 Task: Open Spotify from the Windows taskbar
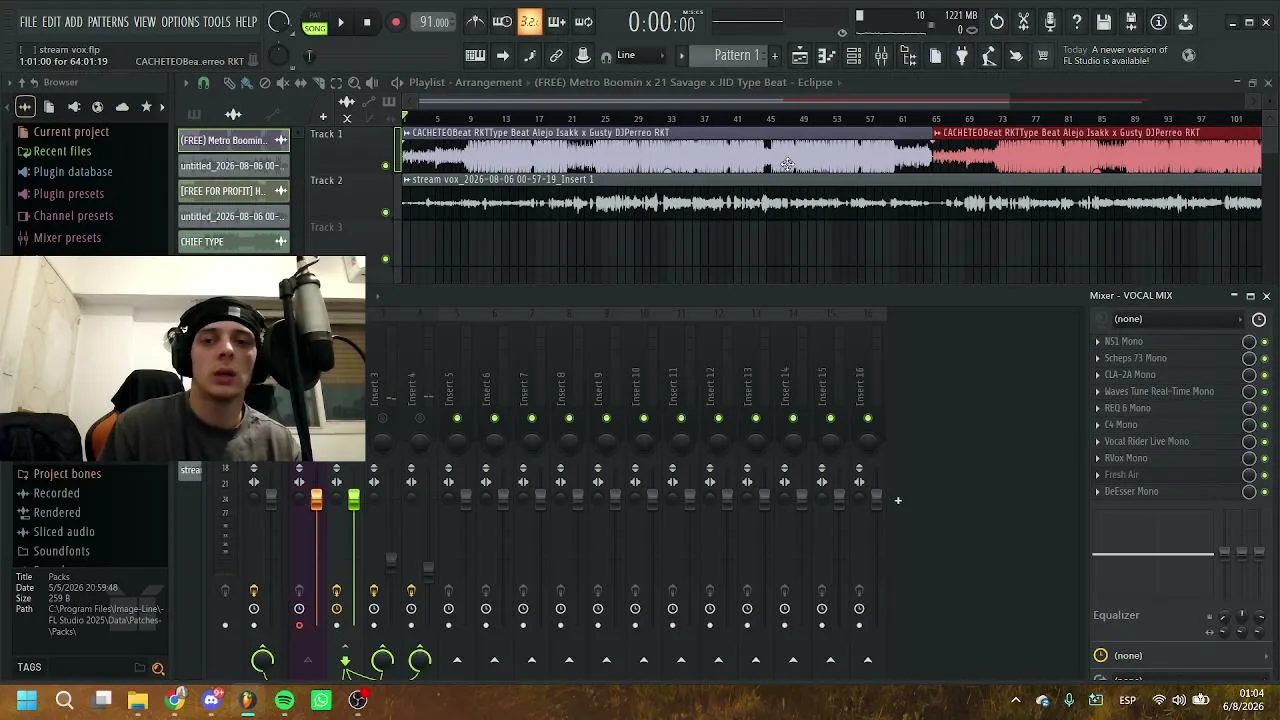[x=284, y=700]
